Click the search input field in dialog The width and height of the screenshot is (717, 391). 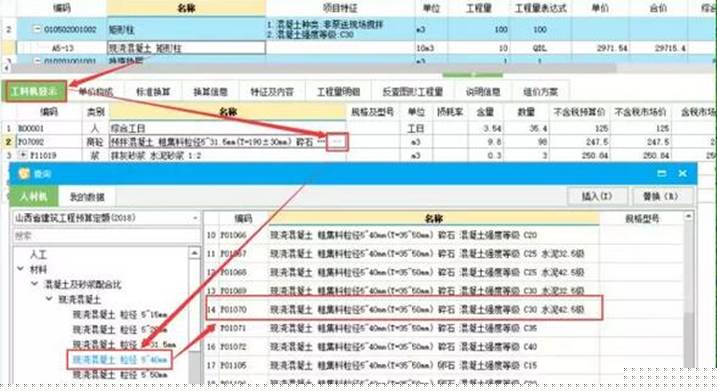pyautogui.click(x=107, y=236)
